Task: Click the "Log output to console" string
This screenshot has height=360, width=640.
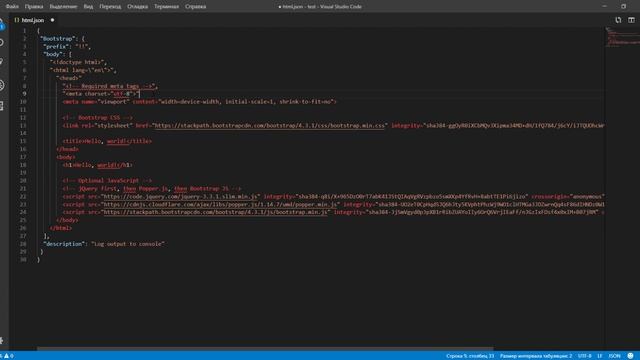Action: pyautogui.click(x=128, y=244)
